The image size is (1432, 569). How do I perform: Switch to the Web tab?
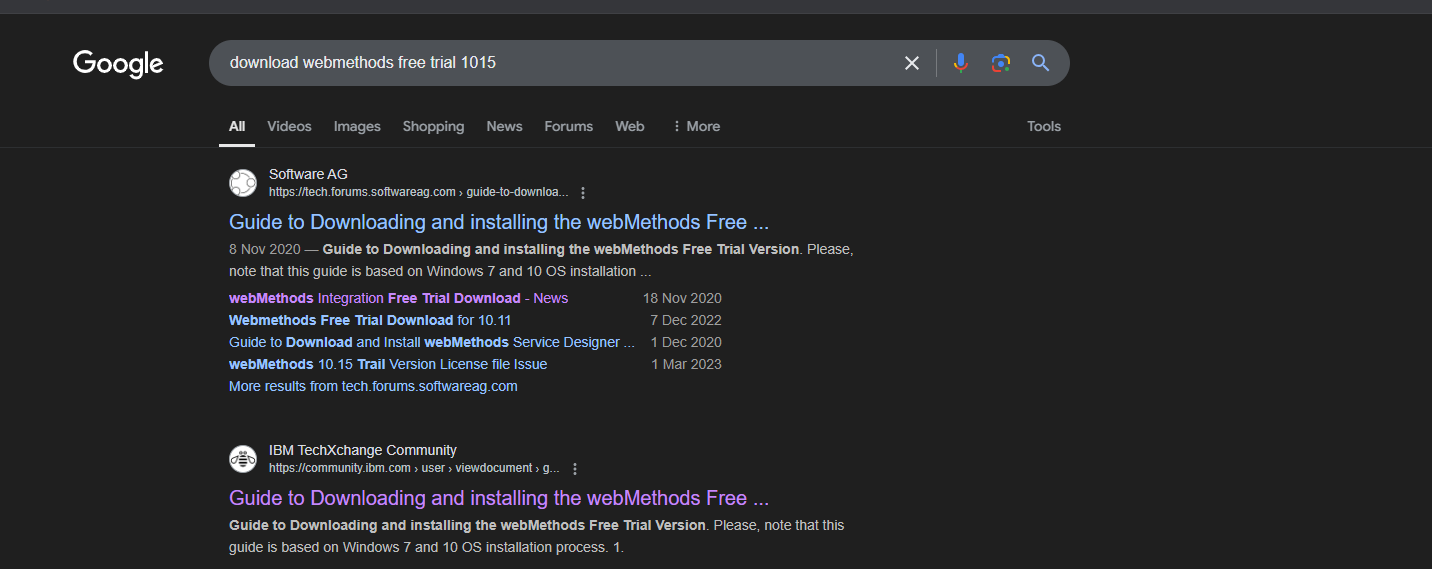[630, 126]
